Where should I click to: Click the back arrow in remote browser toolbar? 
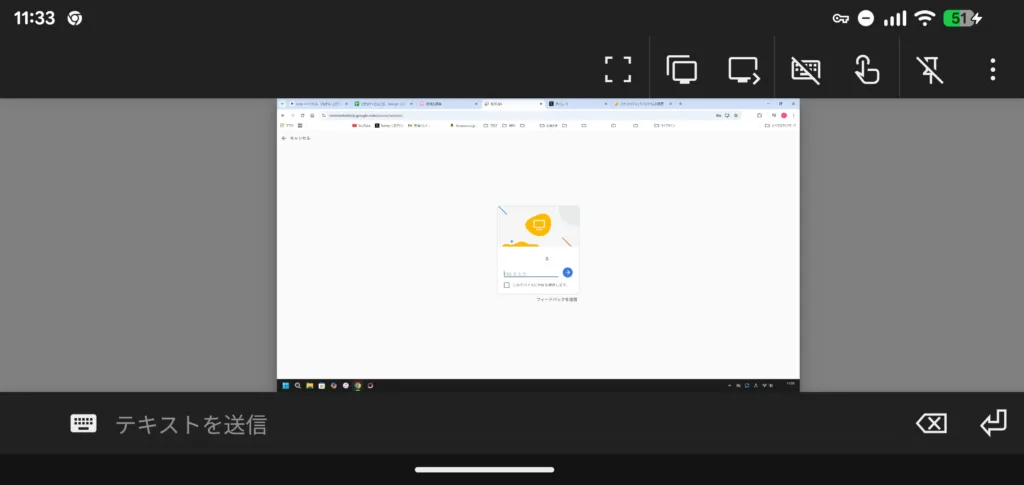(x=283, y=116)
